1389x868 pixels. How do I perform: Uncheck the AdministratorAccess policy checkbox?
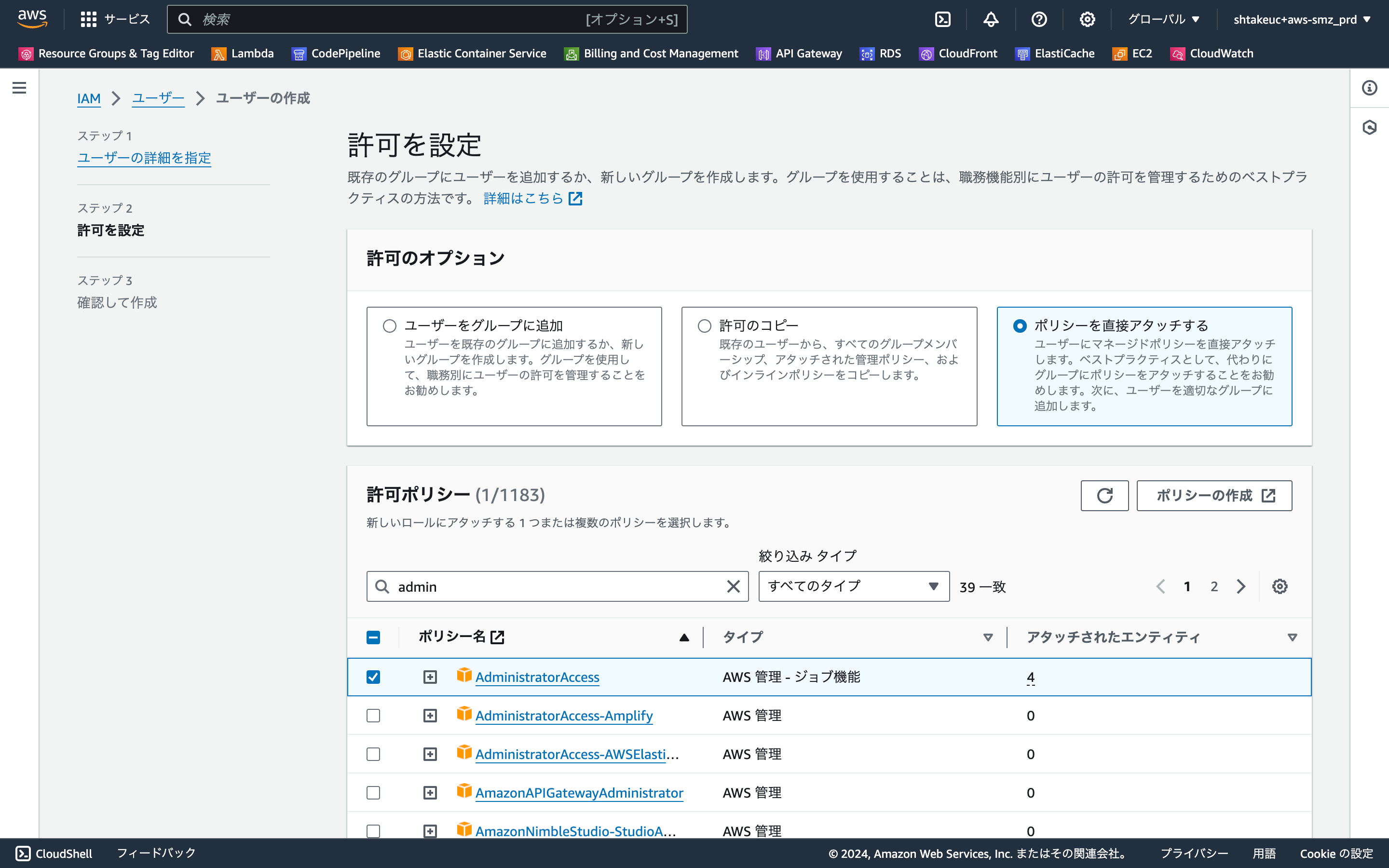(x=373, y=677)
